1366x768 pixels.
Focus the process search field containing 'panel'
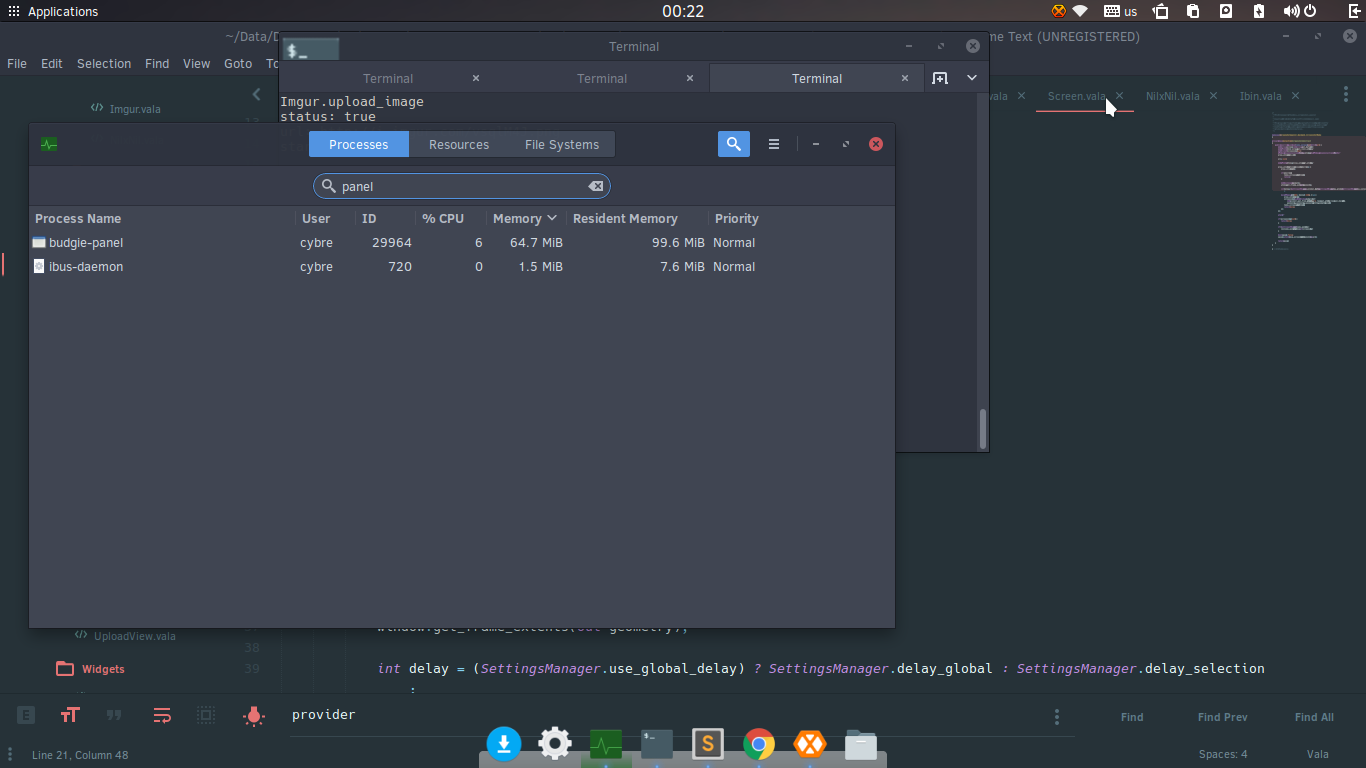point(462,186)
